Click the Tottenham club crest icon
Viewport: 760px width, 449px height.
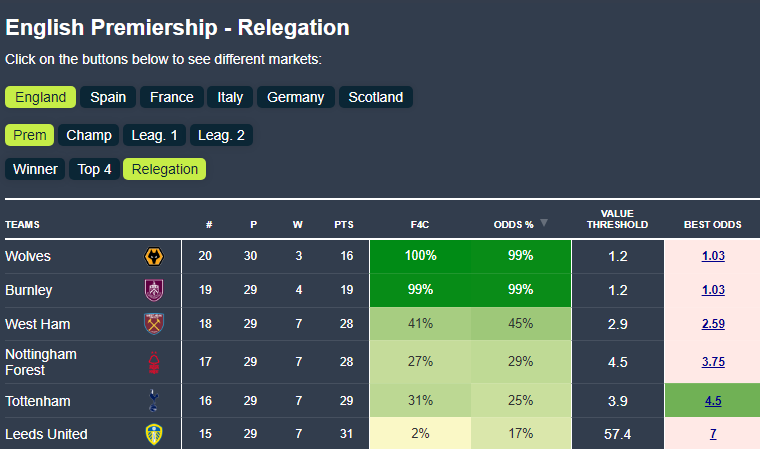[x=154, y=400]
